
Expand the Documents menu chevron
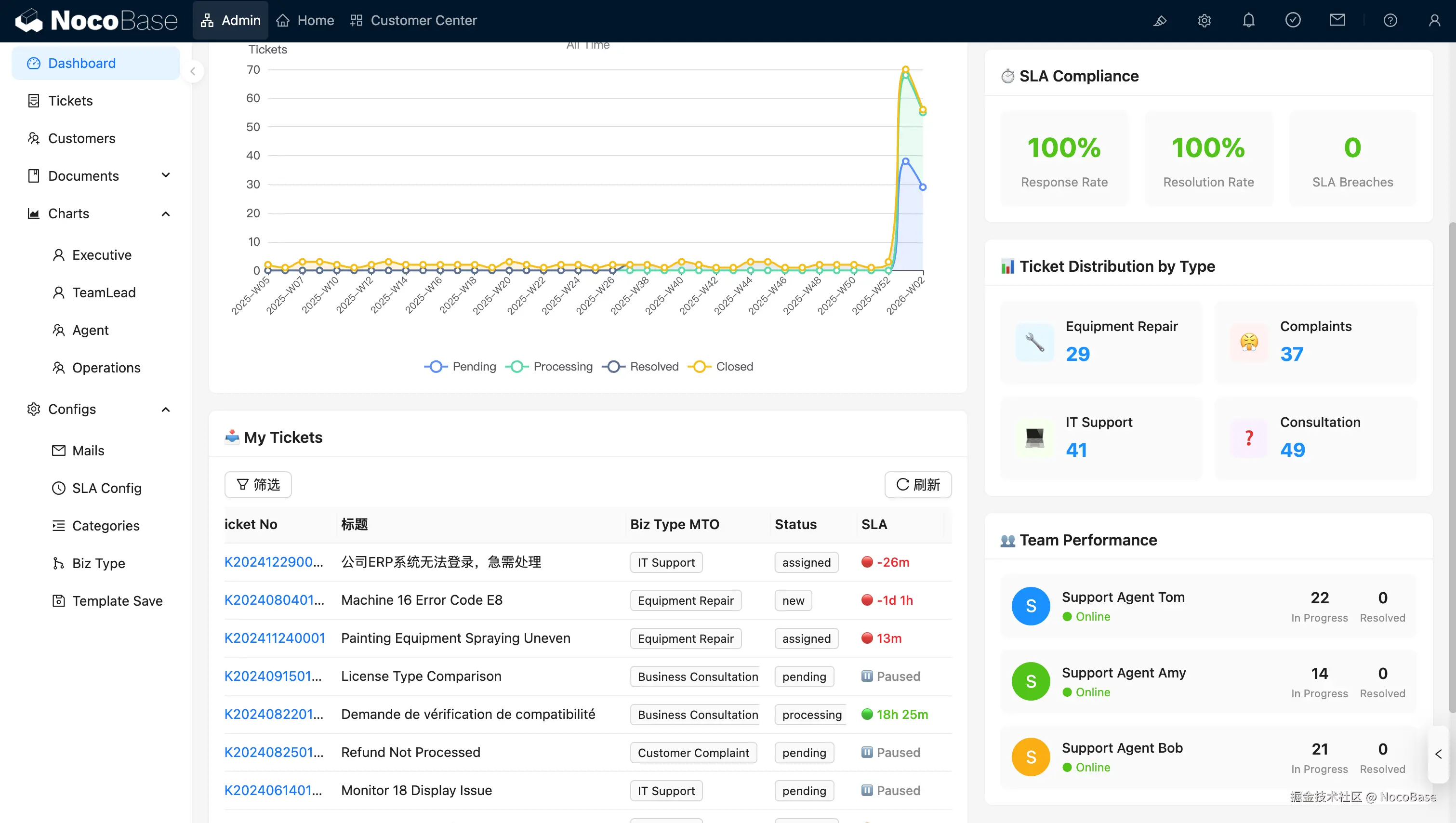pyautogui.click(x=165, y=176)
